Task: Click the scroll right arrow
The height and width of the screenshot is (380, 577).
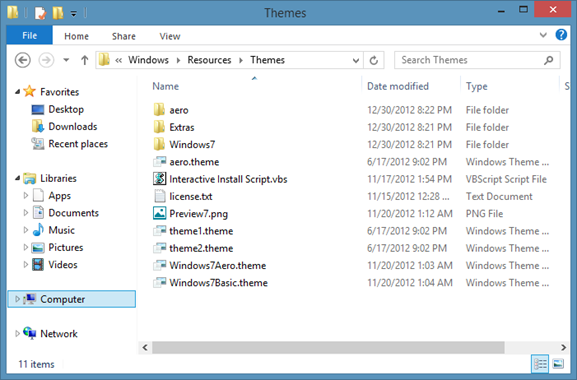Action: point(563,347)
